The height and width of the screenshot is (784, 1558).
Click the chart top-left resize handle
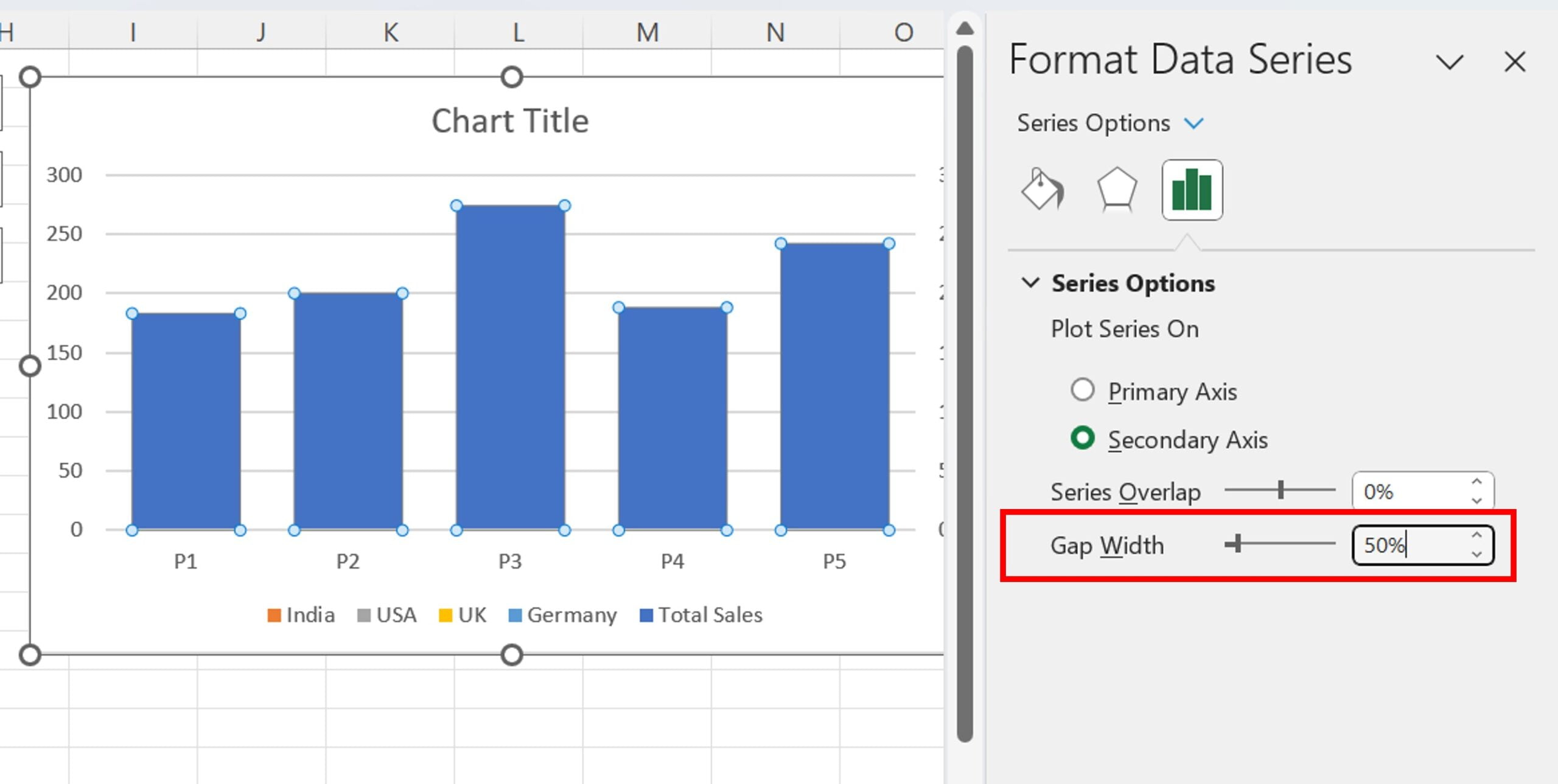pos(30,77)
